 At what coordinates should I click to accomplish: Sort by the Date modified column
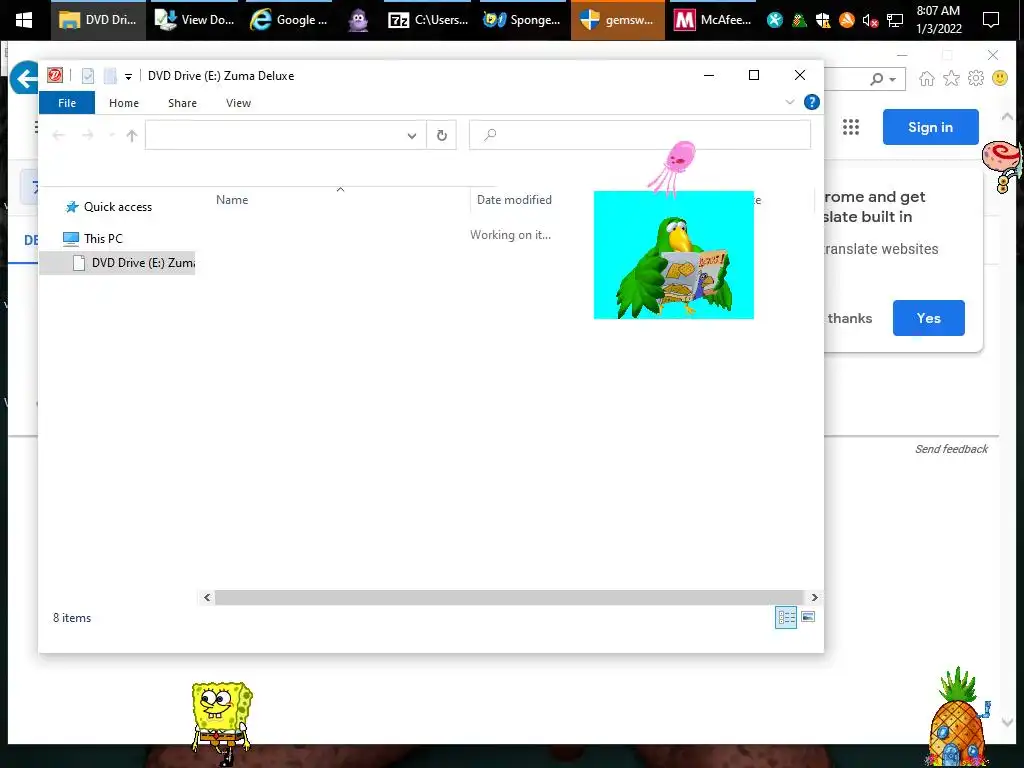(514, 200)
